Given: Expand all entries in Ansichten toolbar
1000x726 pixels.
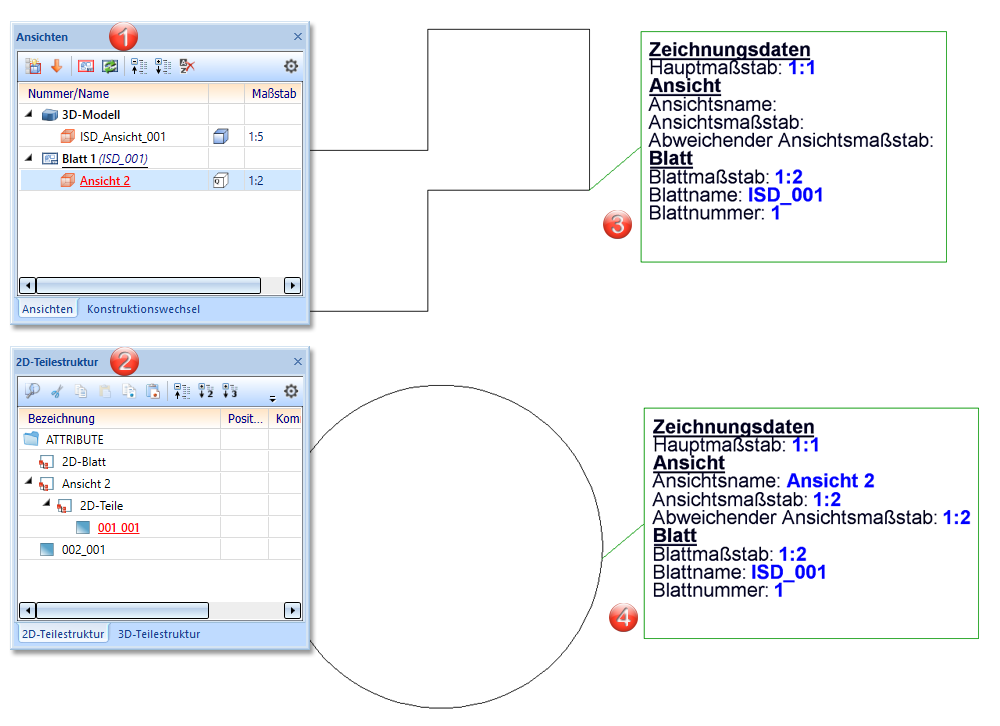Looking at the screenshot, I should pos(163,66).
